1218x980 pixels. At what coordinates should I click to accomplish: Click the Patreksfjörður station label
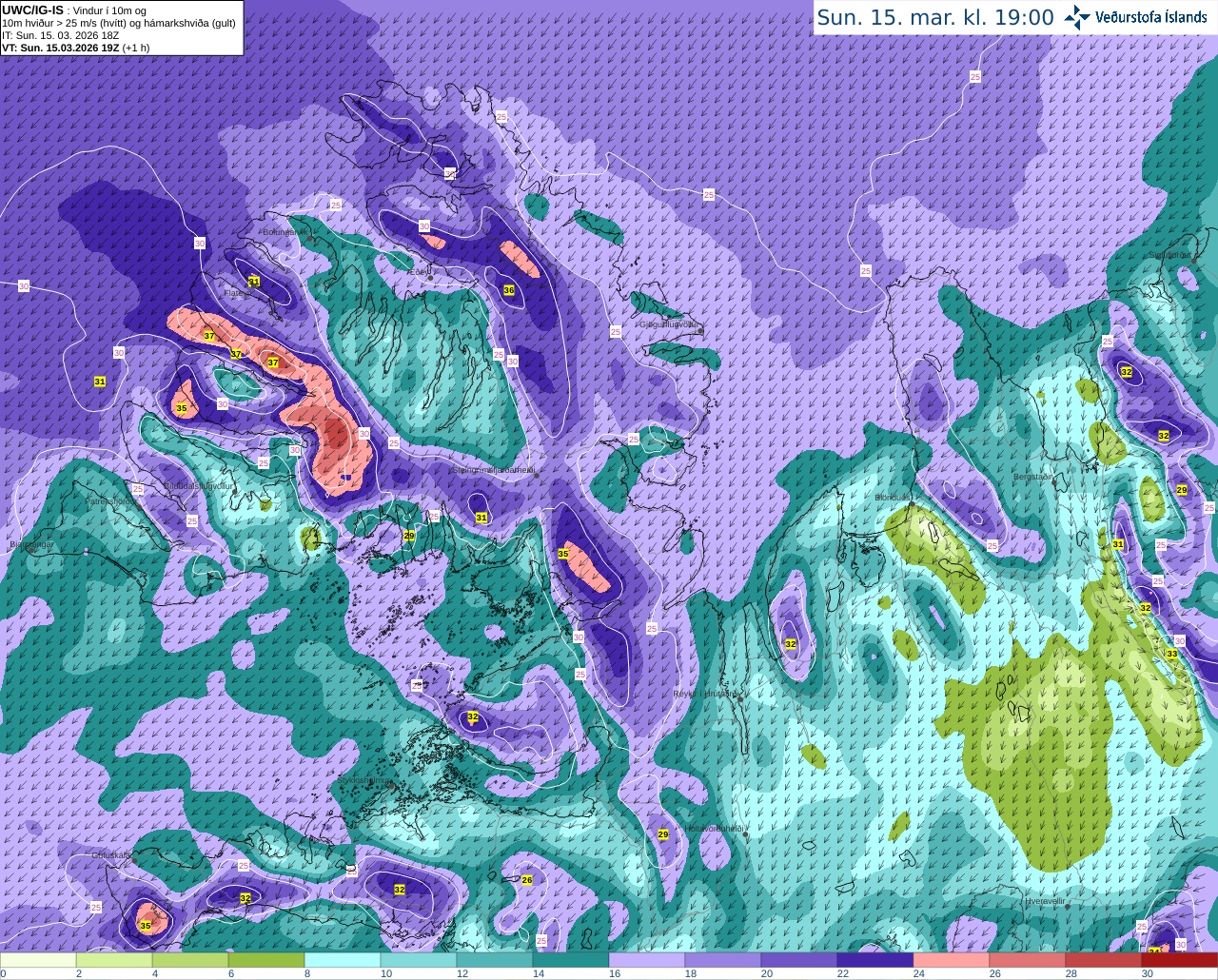click(109, 501)
